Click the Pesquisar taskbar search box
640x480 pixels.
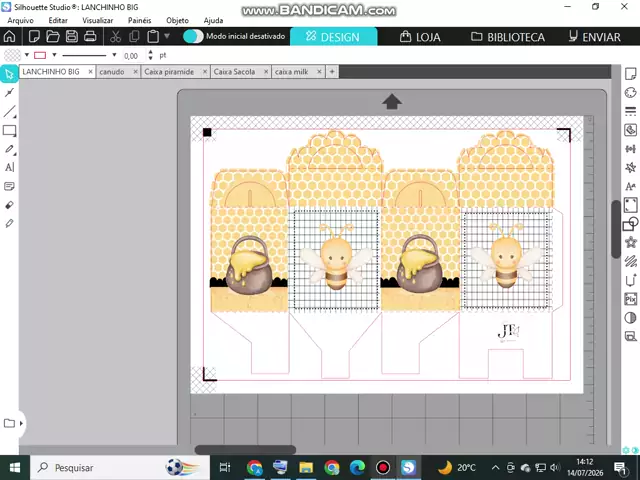tap(120, 467)
